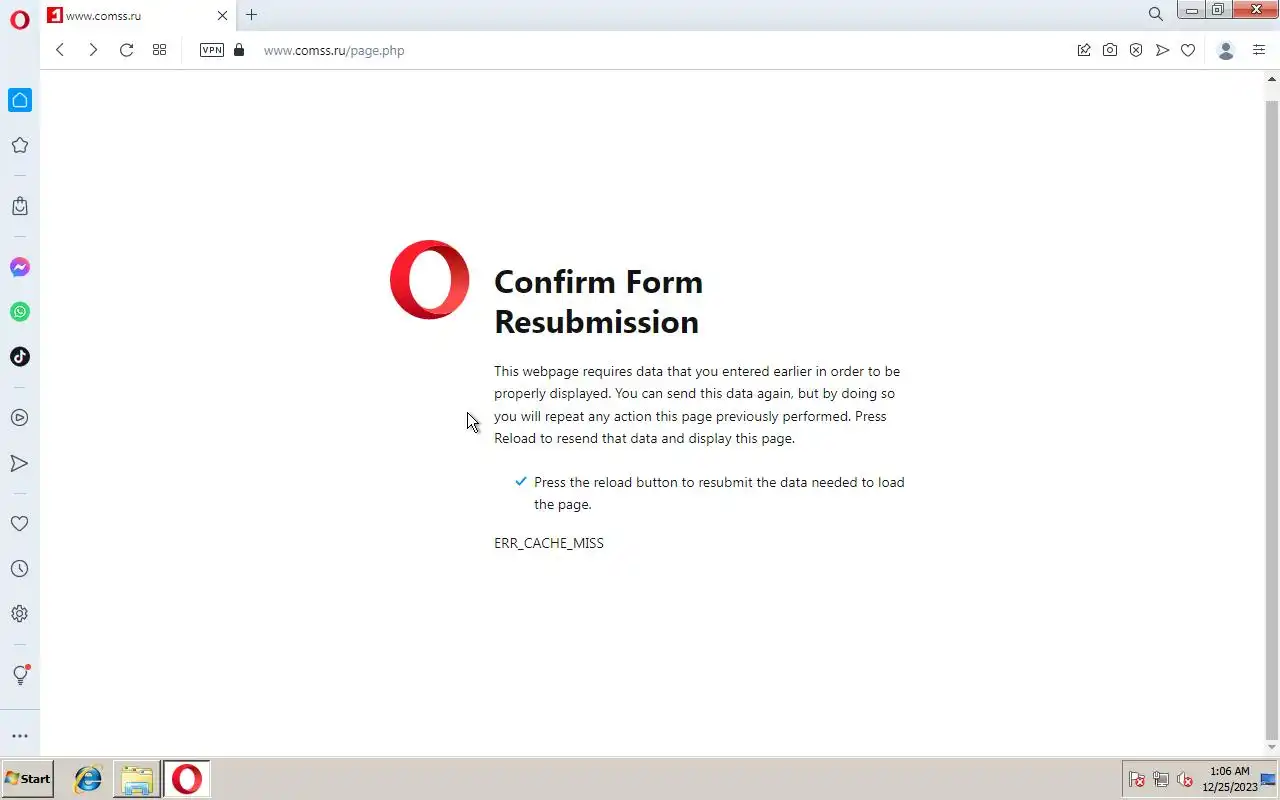
Task: Click the scrollbar down arrow
Action: coord(1272,748)
